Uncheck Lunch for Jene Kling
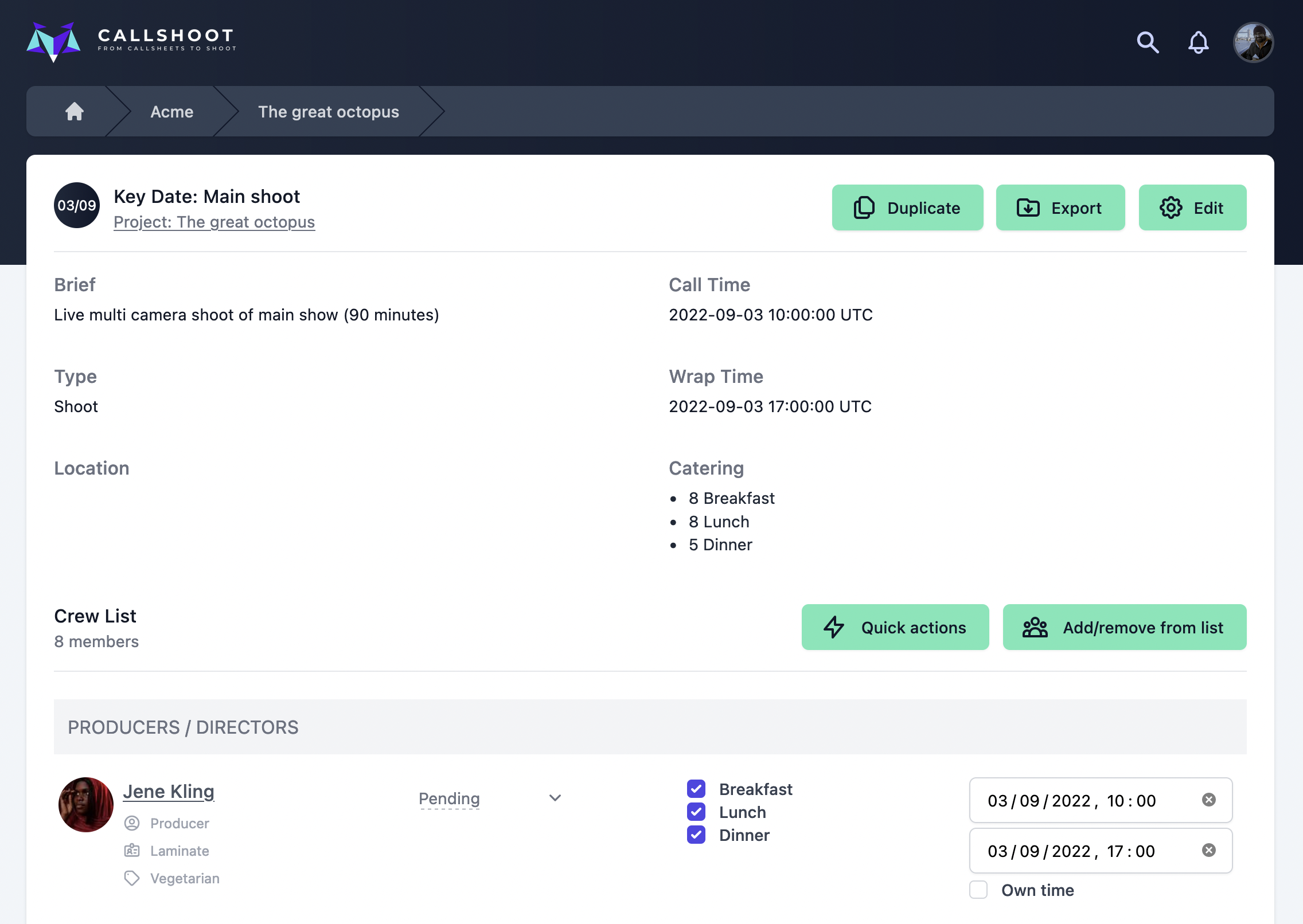This screenshot has height=924, width=1303. pyautogui.click(x=696, y=812)
